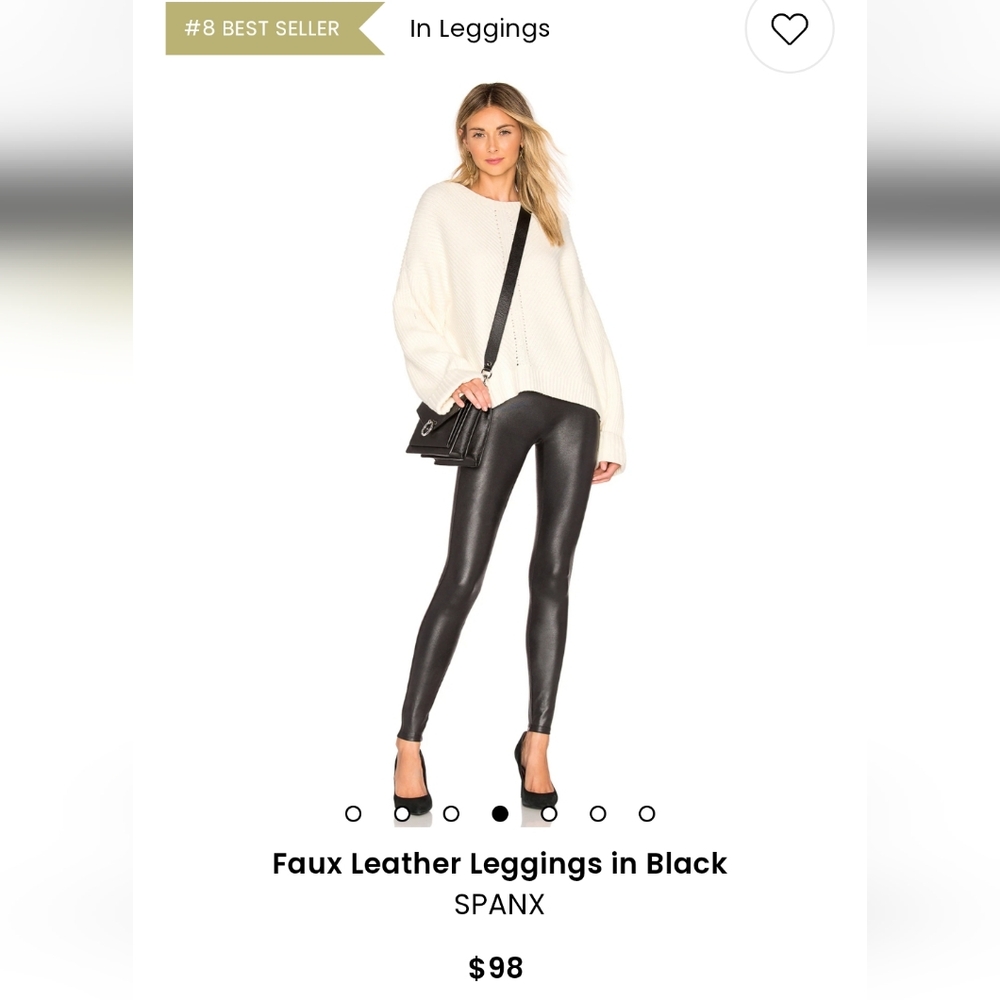Jump to the last carousel dot

(647, 814)
